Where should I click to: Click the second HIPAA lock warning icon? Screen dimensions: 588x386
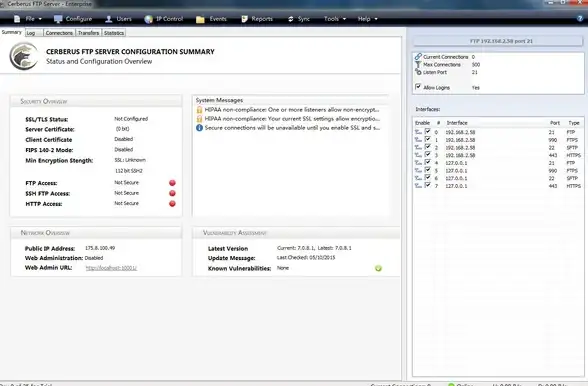click(199, 119)
